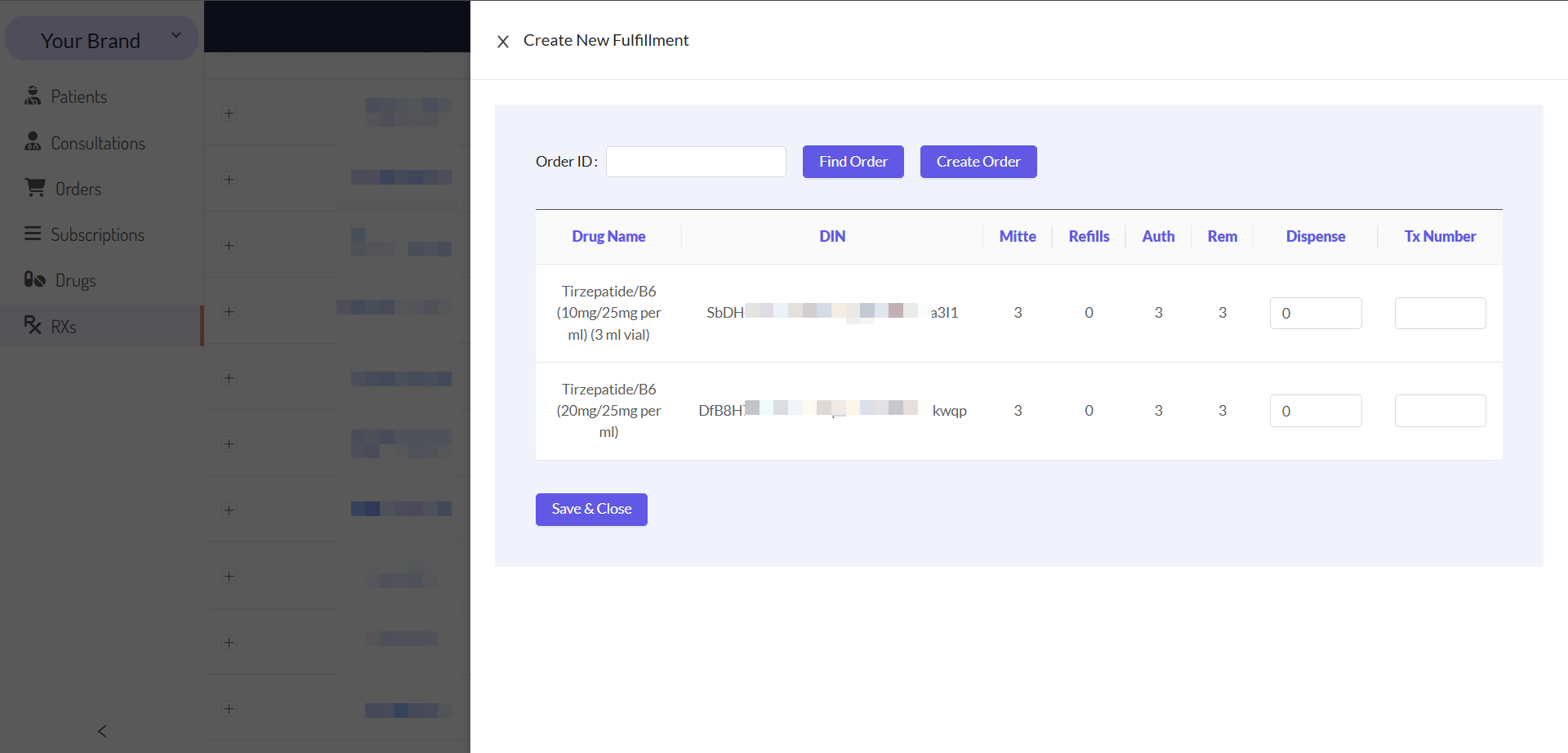Click the Find Order button

pyautogui.click(x=853, y=162)
